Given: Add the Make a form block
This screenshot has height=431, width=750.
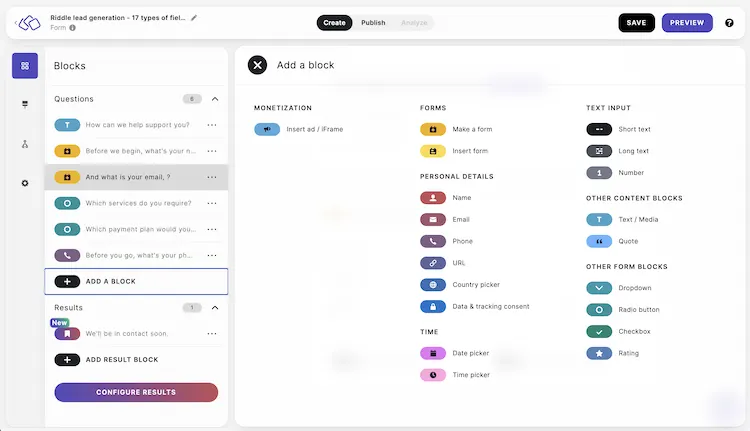Looking at the screenshot, I should [x=456, y=129].
